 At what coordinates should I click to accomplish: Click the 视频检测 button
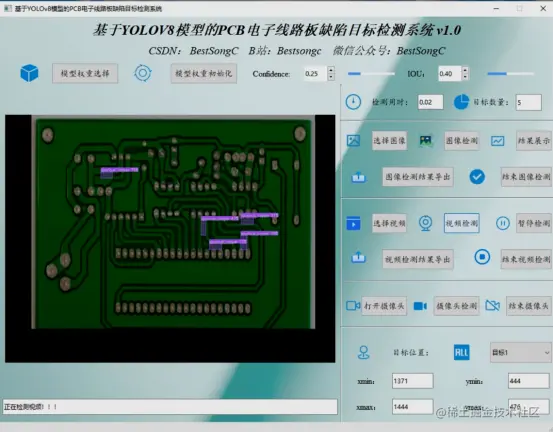tap(462, 223)
